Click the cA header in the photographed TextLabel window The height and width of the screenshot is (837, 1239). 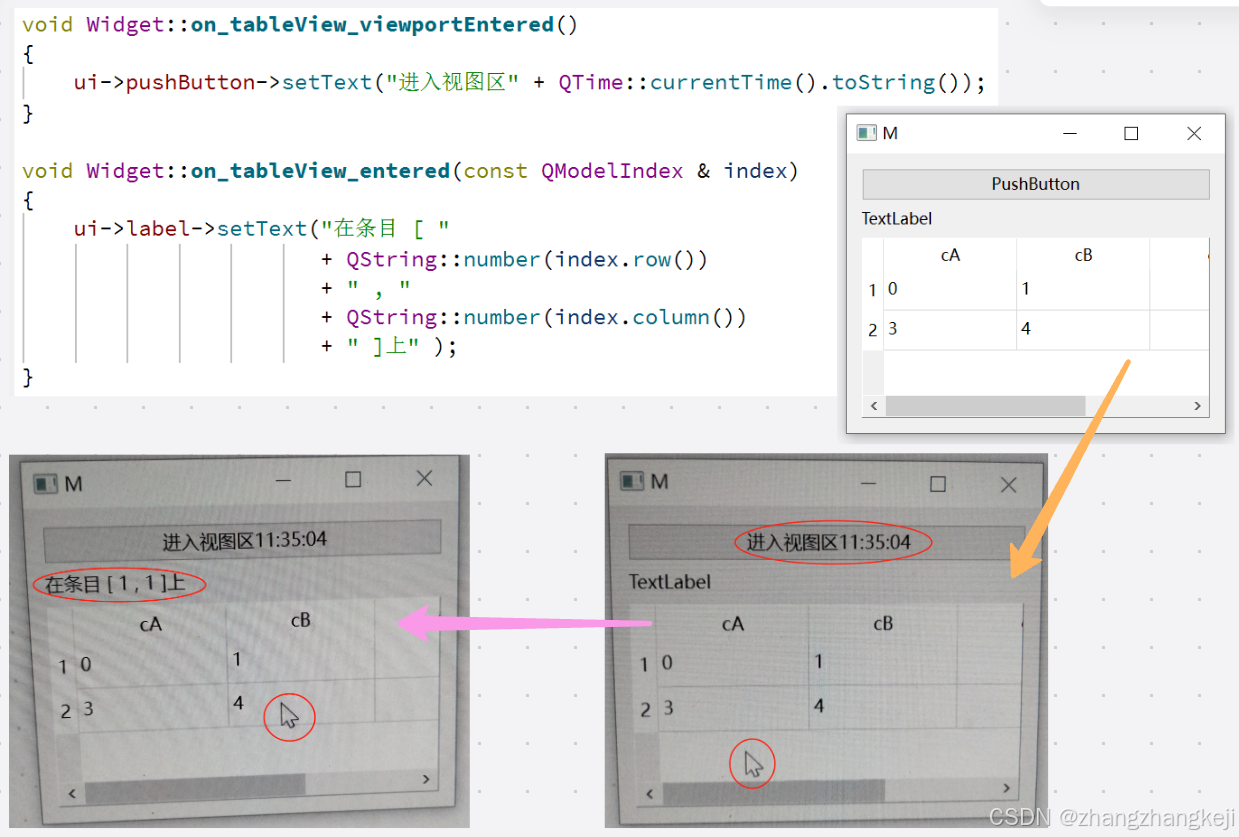coord(733,624)
